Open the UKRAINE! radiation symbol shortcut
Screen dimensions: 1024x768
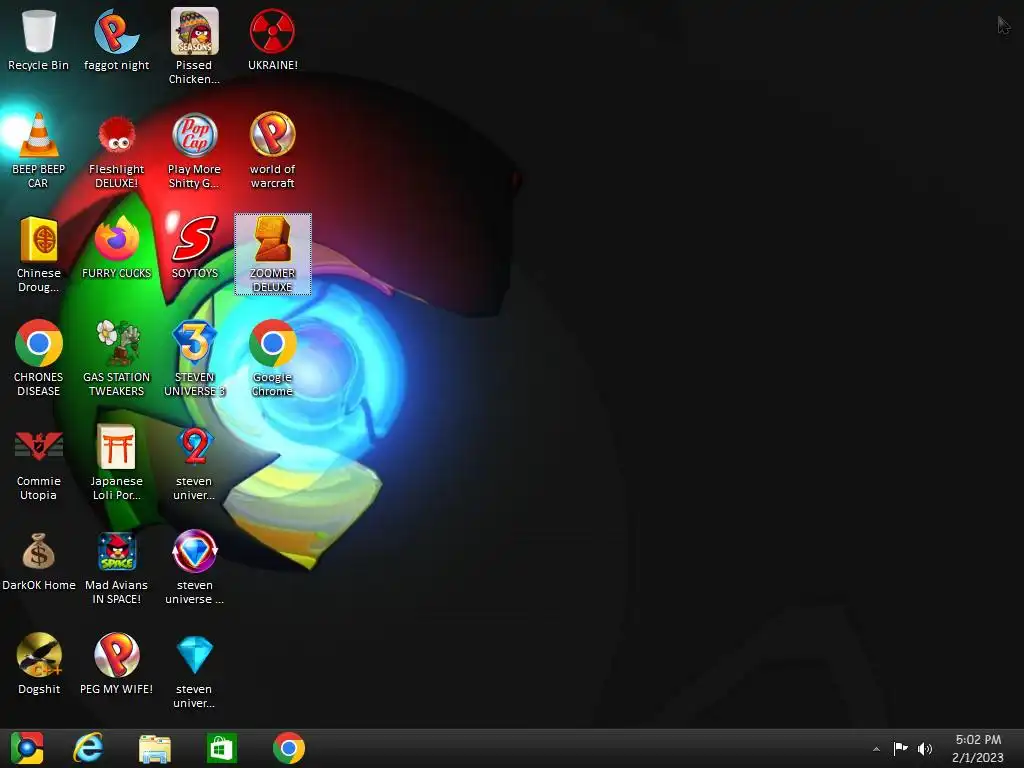tap(272, 40)
